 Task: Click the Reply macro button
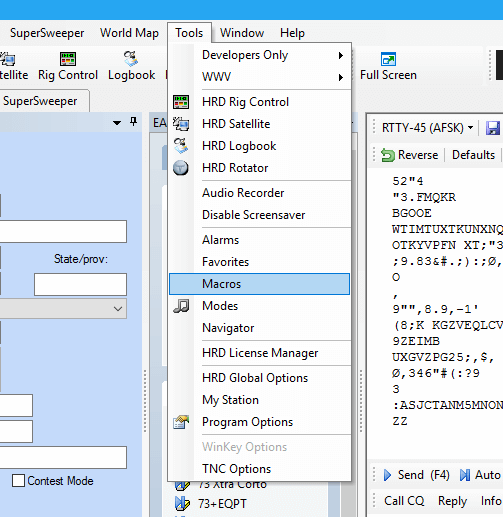[452, 501]
